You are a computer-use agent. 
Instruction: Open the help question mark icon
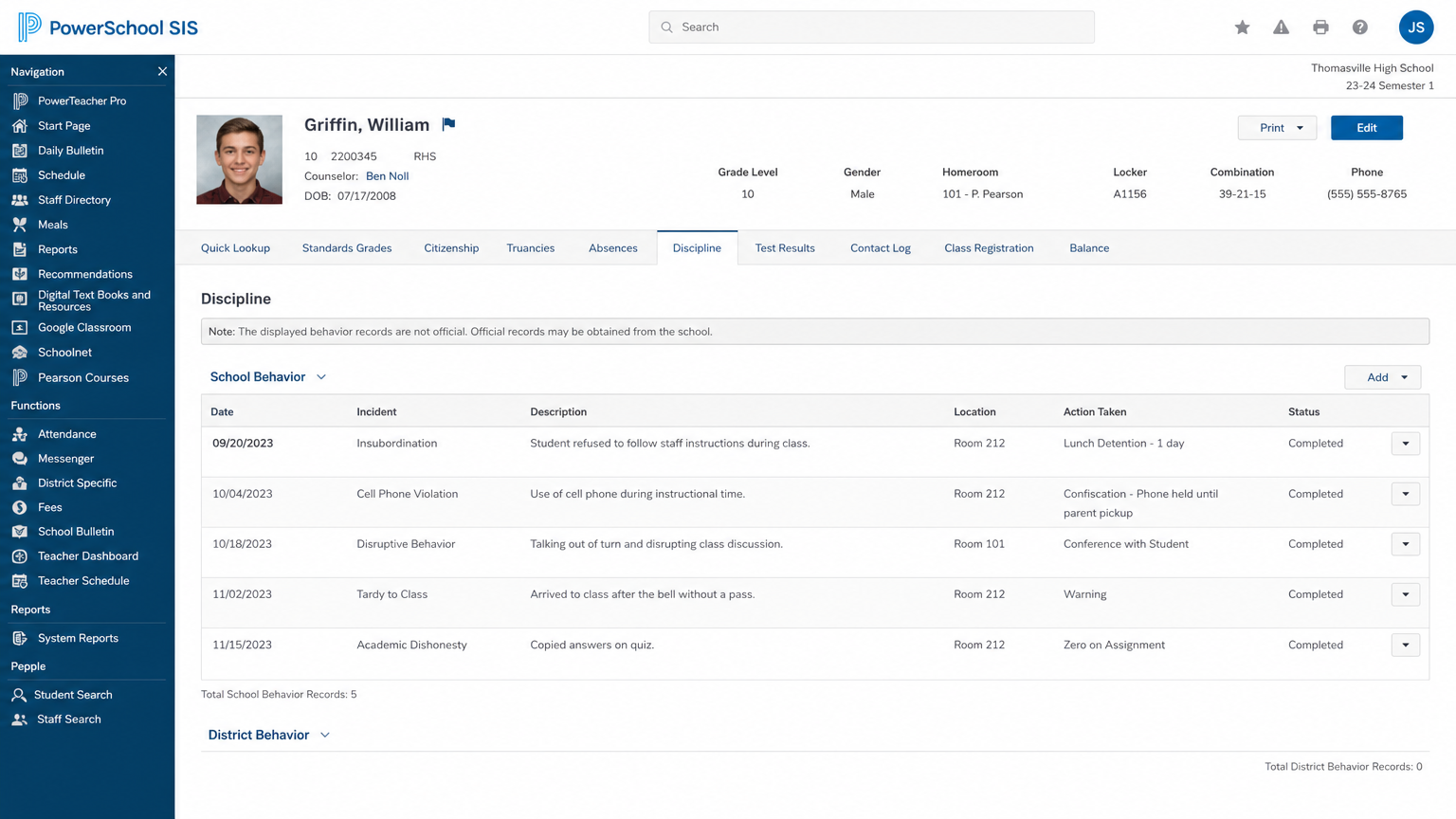1360,27
